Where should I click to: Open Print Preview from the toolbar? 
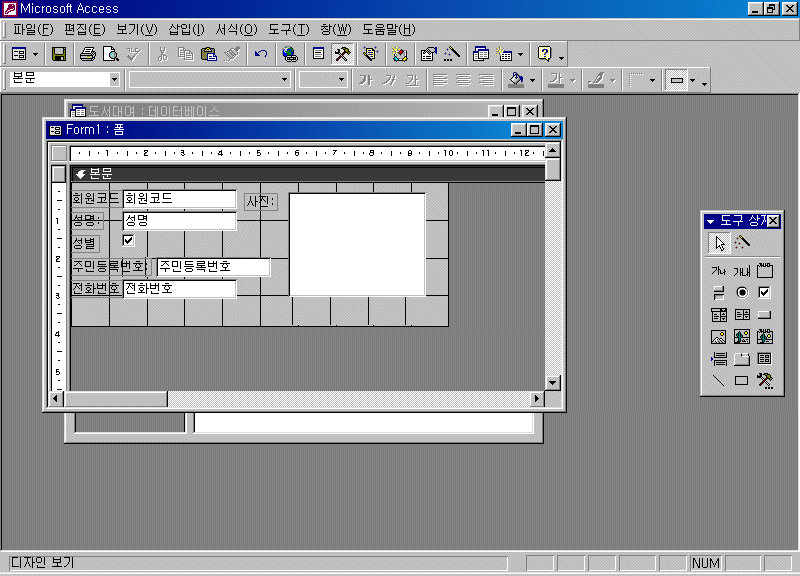click(111, 54)
